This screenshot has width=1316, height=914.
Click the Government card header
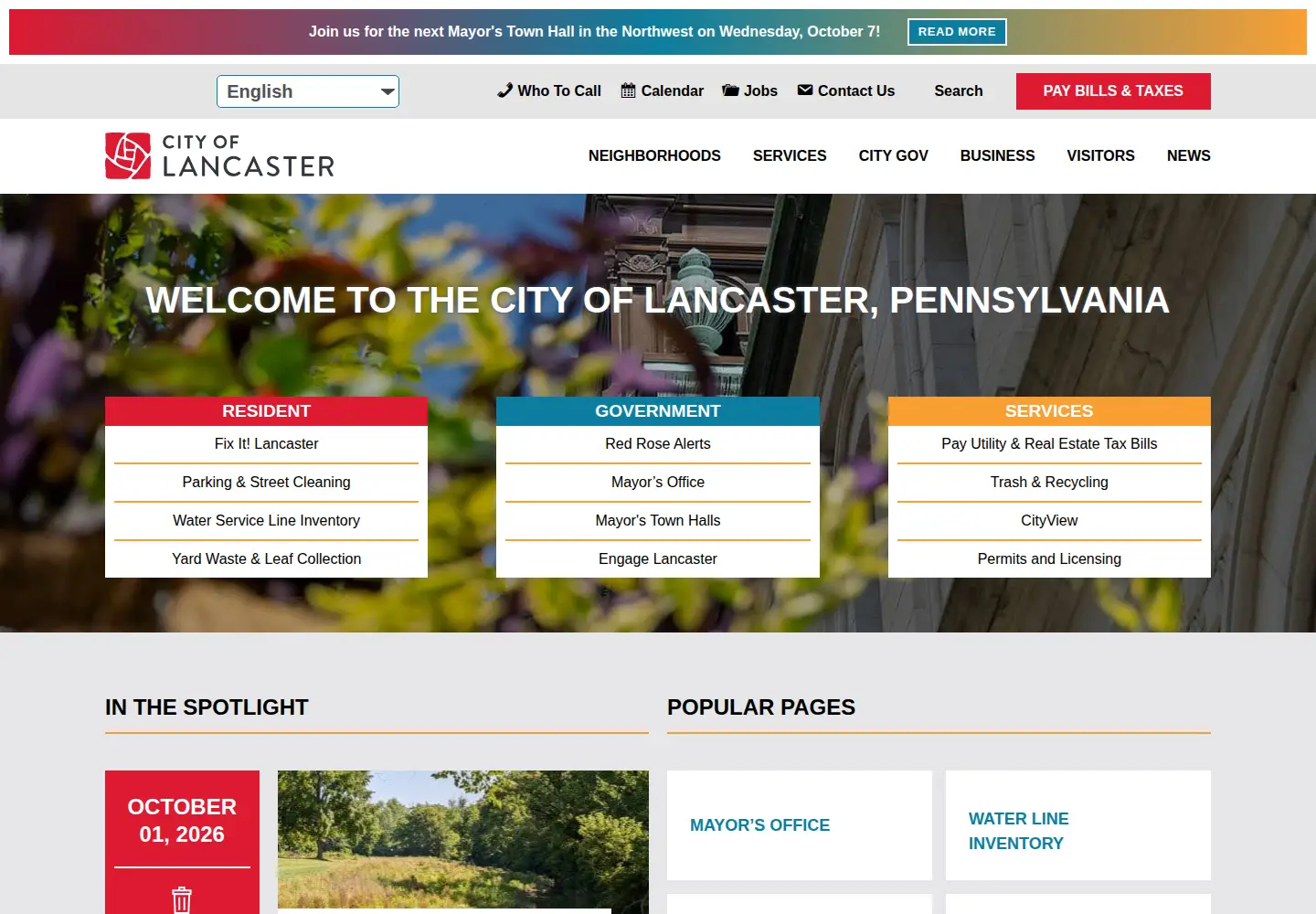[658, 411]
